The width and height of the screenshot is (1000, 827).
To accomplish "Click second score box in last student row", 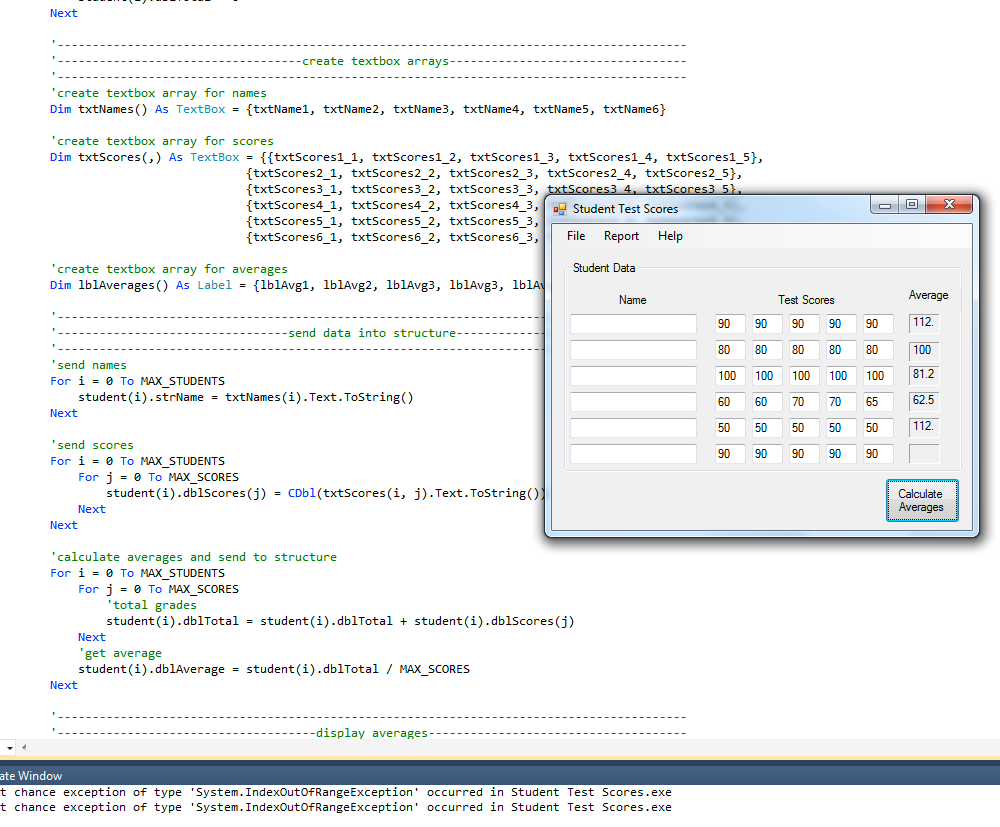I will [x=767, y=454].
